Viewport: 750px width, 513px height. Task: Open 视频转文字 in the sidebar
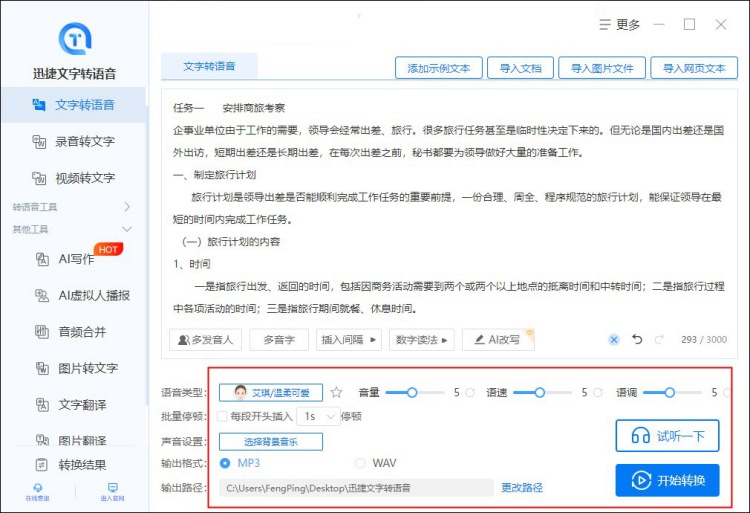[x=74, y=178]
